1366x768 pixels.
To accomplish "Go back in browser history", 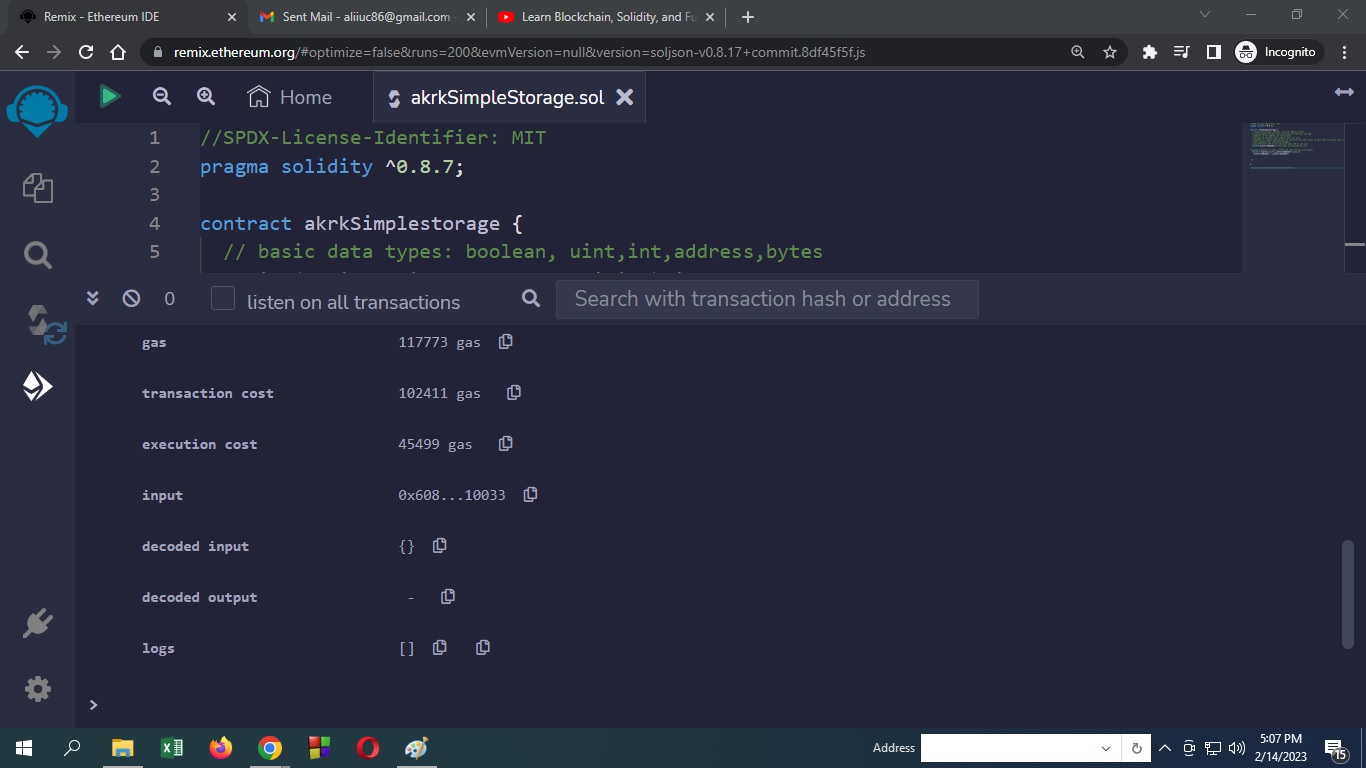I will click(22, 52).
